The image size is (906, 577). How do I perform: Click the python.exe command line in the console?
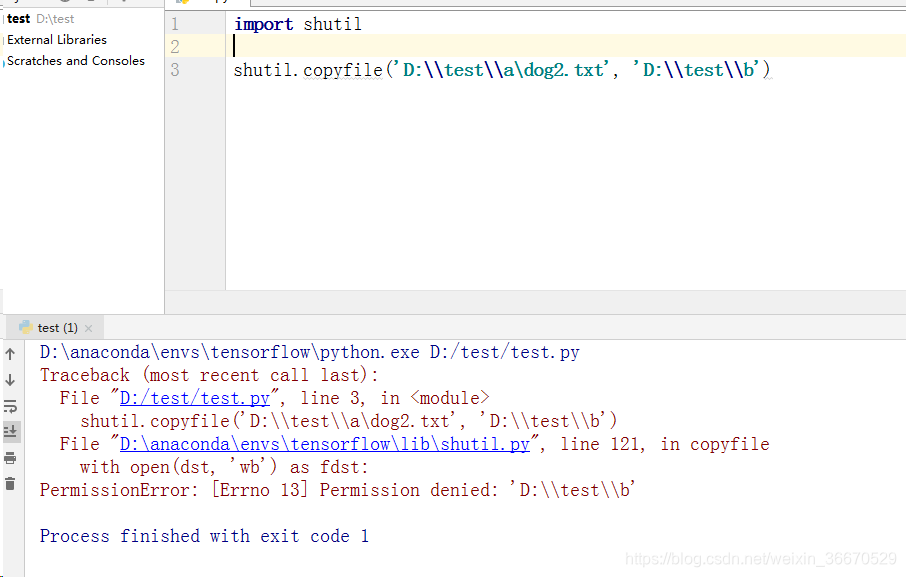pos(309,352)
